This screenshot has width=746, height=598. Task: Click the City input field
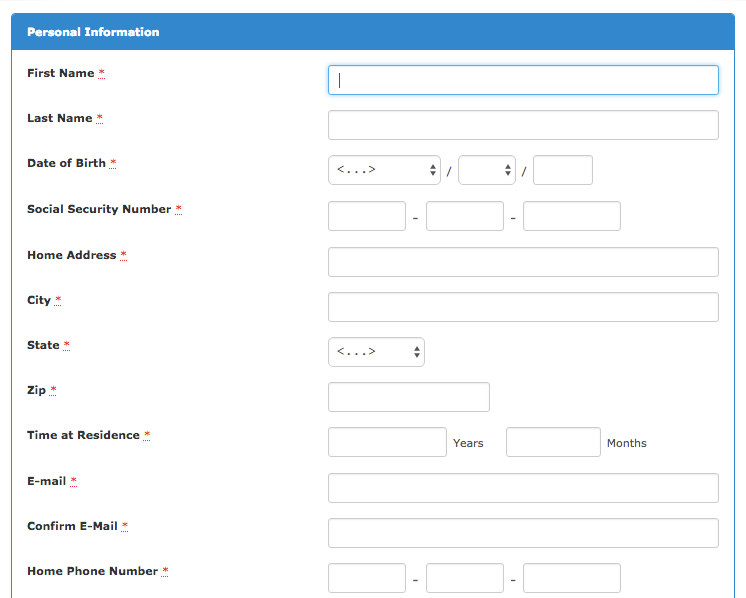tap(523, 307)
